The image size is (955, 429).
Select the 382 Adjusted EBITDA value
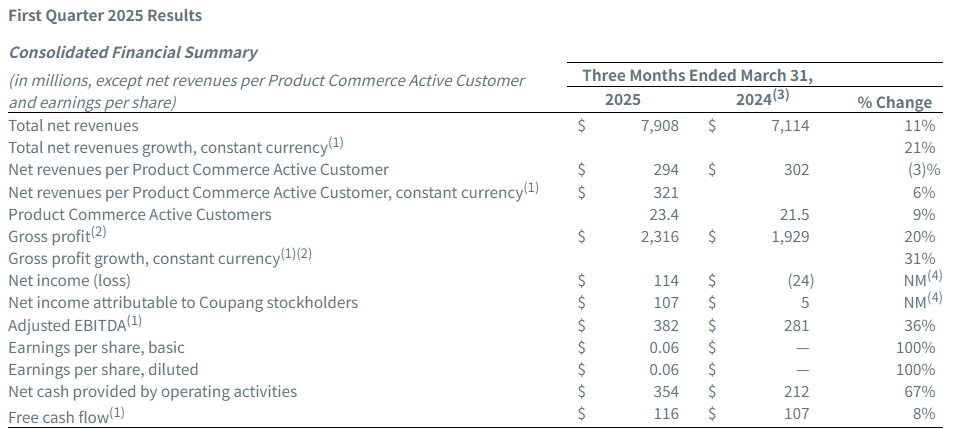point(665,325)
